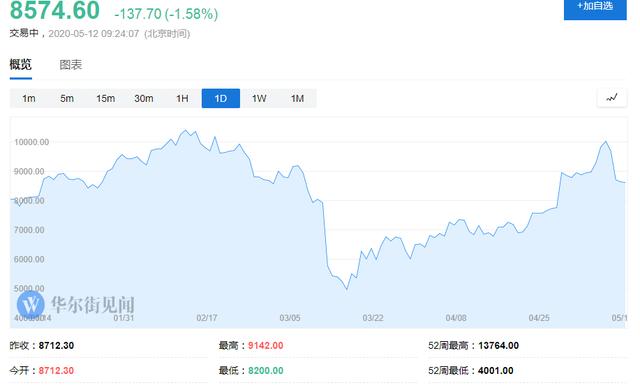Click the 10000.00 price axis label
Image resolution: width=640 pixels, height=390 pixels.
(31, 142)
